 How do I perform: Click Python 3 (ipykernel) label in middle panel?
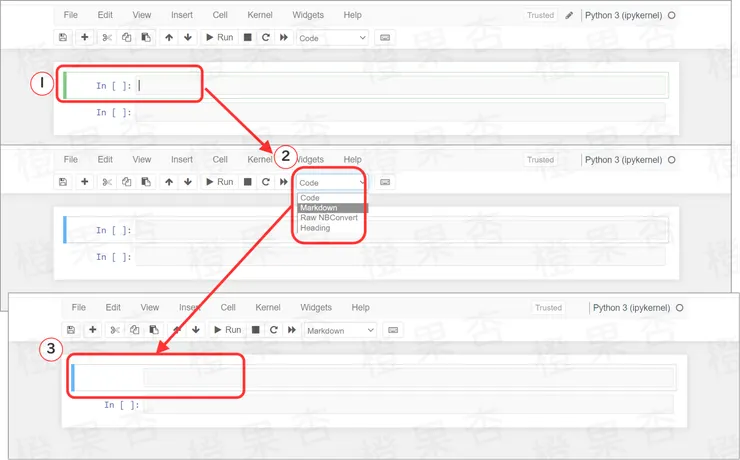[x=623, y=160]
